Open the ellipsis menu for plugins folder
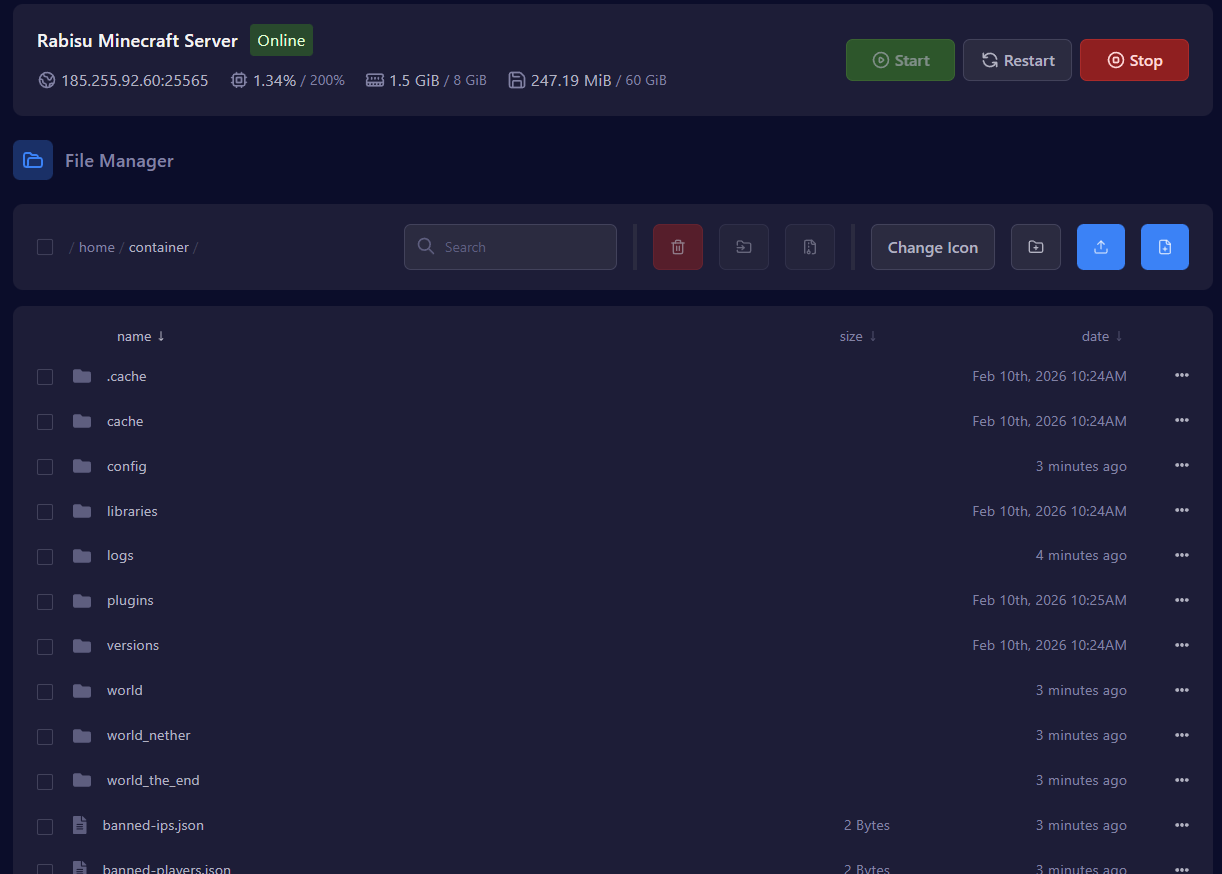 pyautogui.click(x=1182, y=600)
